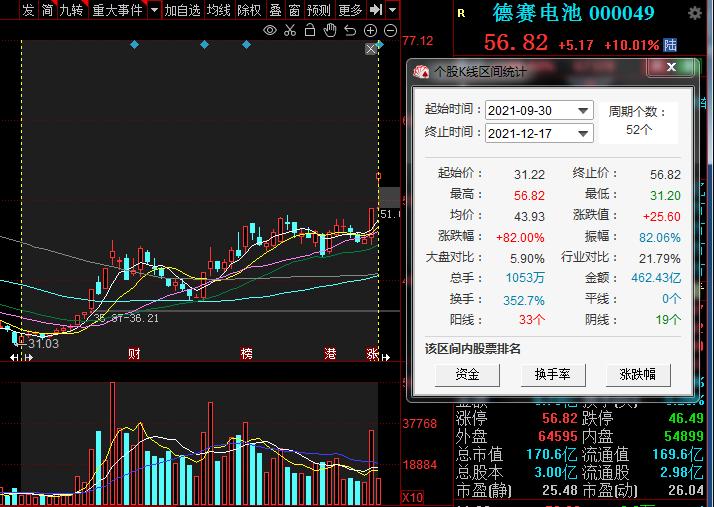This screenshot has height=507, width=714.
Task: Click the 陆 badge next to price change
Action: pos(670,45)
